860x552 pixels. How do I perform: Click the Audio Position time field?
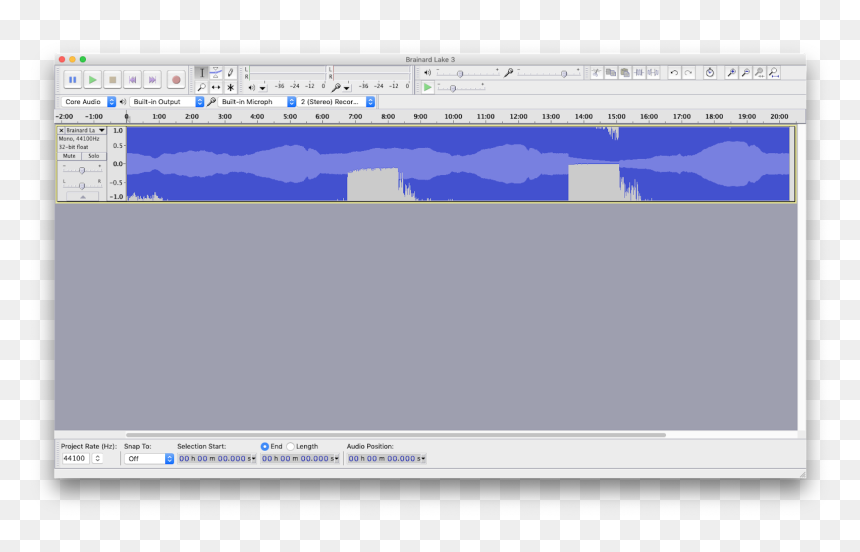click(387, 458)
